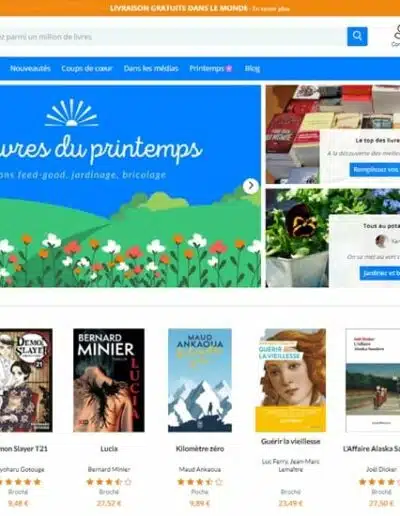Open Lucia book cover
This screenshot has width=400, height=516.
[109, 380]
